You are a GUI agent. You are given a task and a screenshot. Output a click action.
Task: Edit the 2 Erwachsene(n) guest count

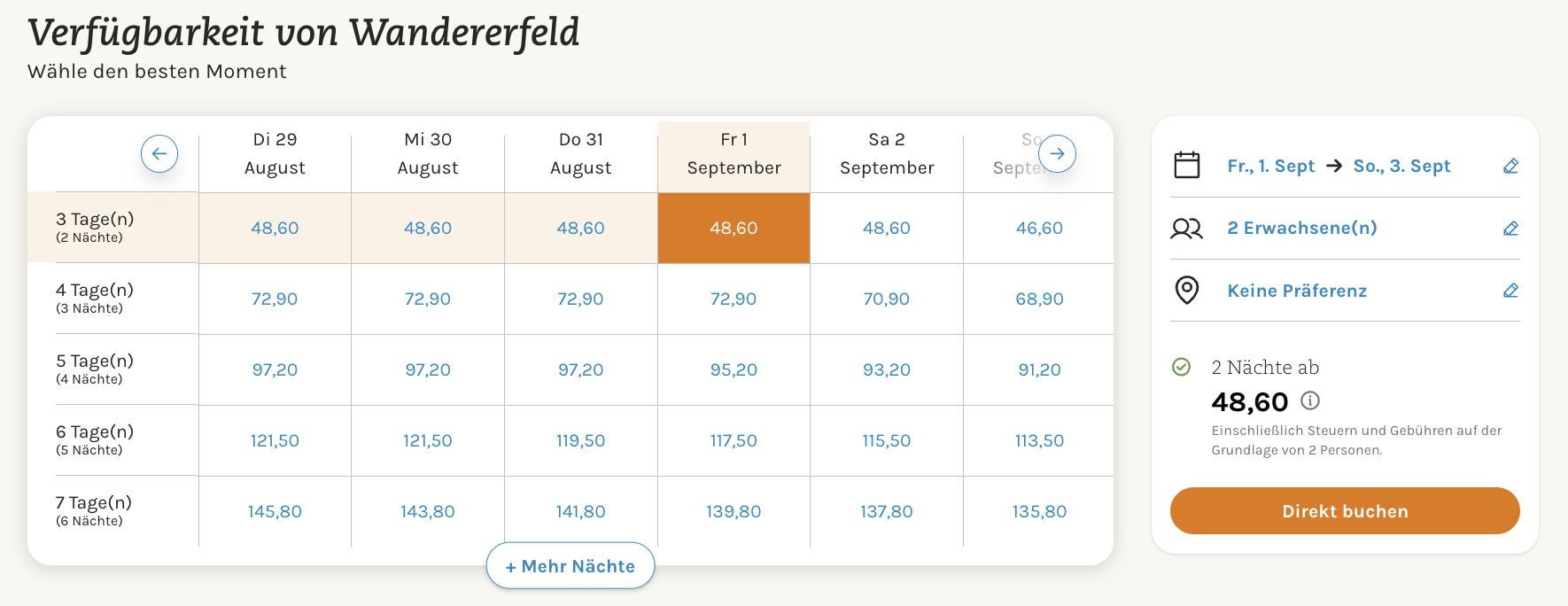click(x=1511, y=229)
